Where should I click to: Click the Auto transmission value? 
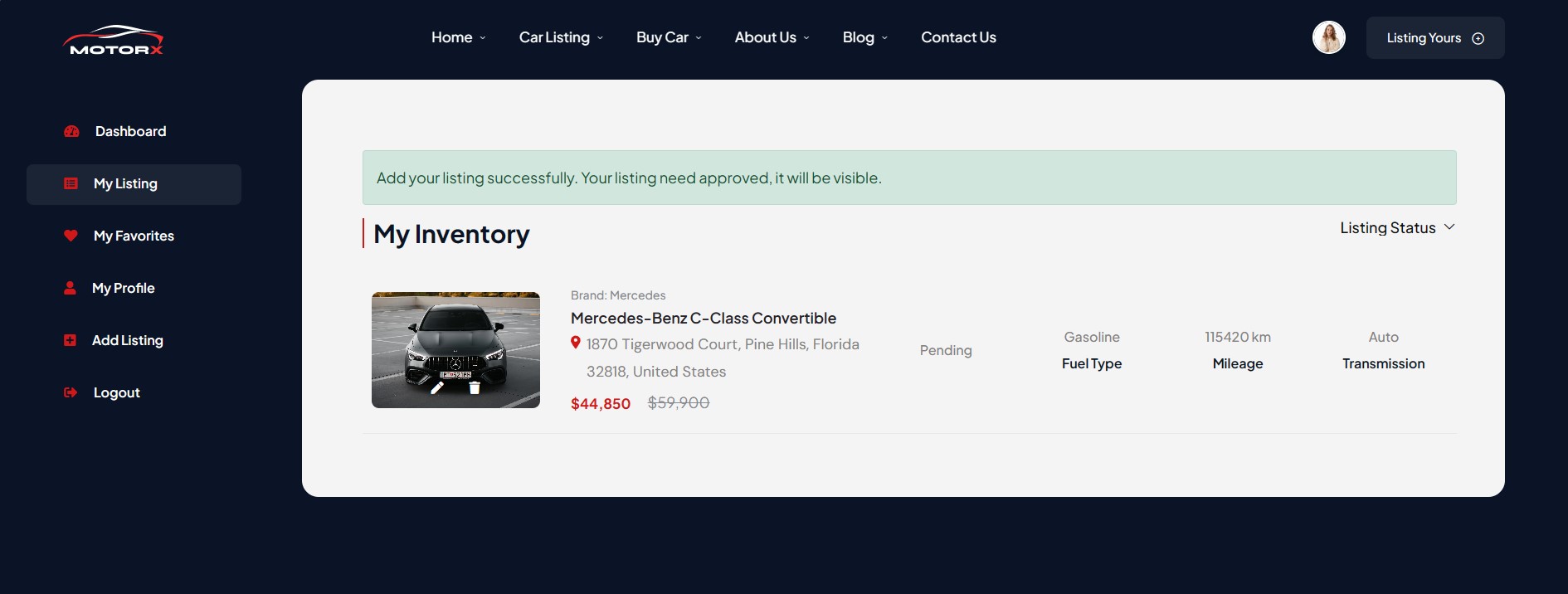point(1384,337)
